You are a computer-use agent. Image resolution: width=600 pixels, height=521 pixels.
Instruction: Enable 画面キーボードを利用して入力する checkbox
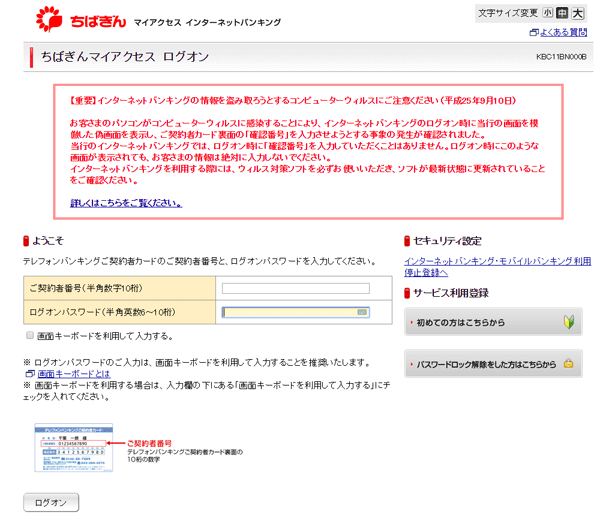30,335
